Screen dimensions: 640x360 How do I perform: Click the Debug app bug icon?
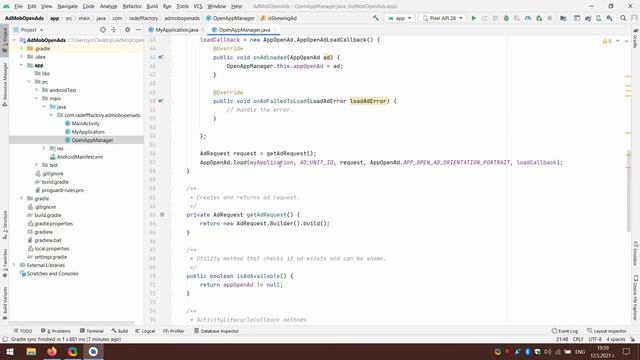point(506,18)
